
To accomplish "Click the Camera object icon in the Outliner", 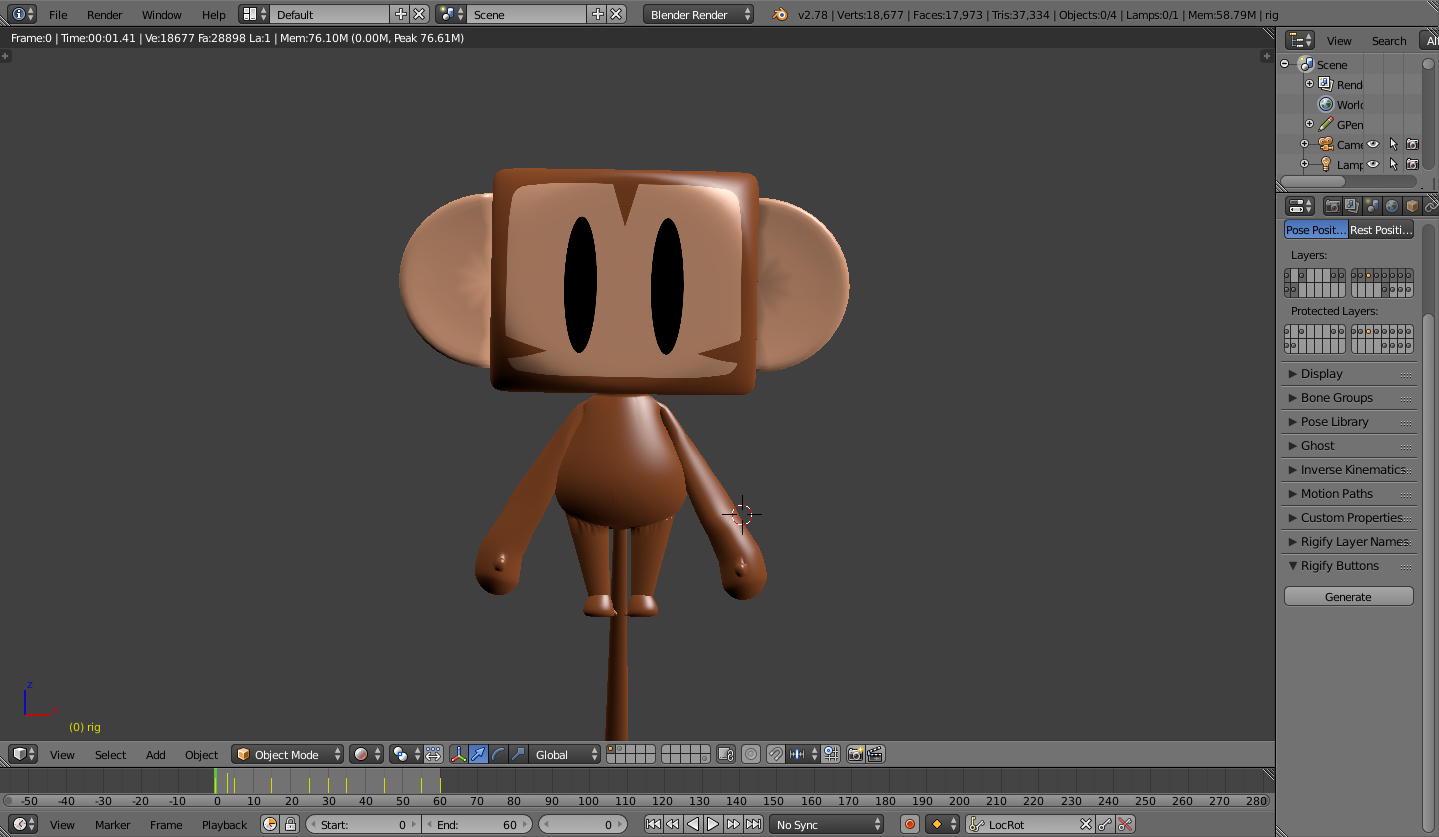I will tap(1325, 143).
